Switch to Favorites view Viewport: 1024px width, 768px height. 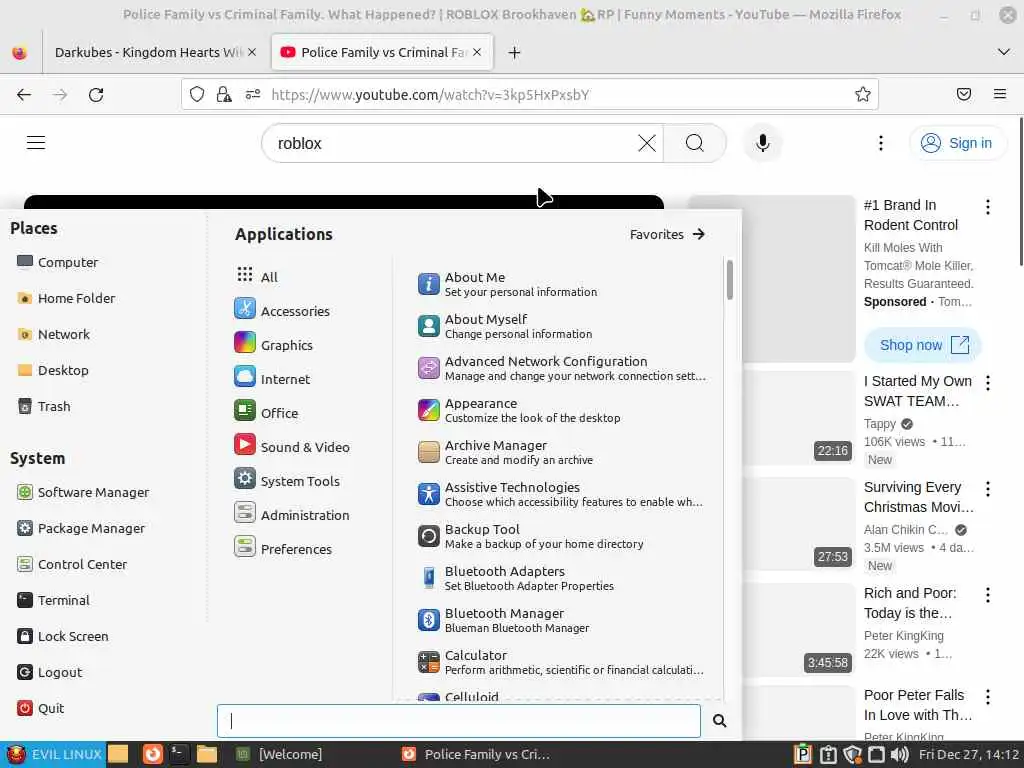[x=667, y=234]
